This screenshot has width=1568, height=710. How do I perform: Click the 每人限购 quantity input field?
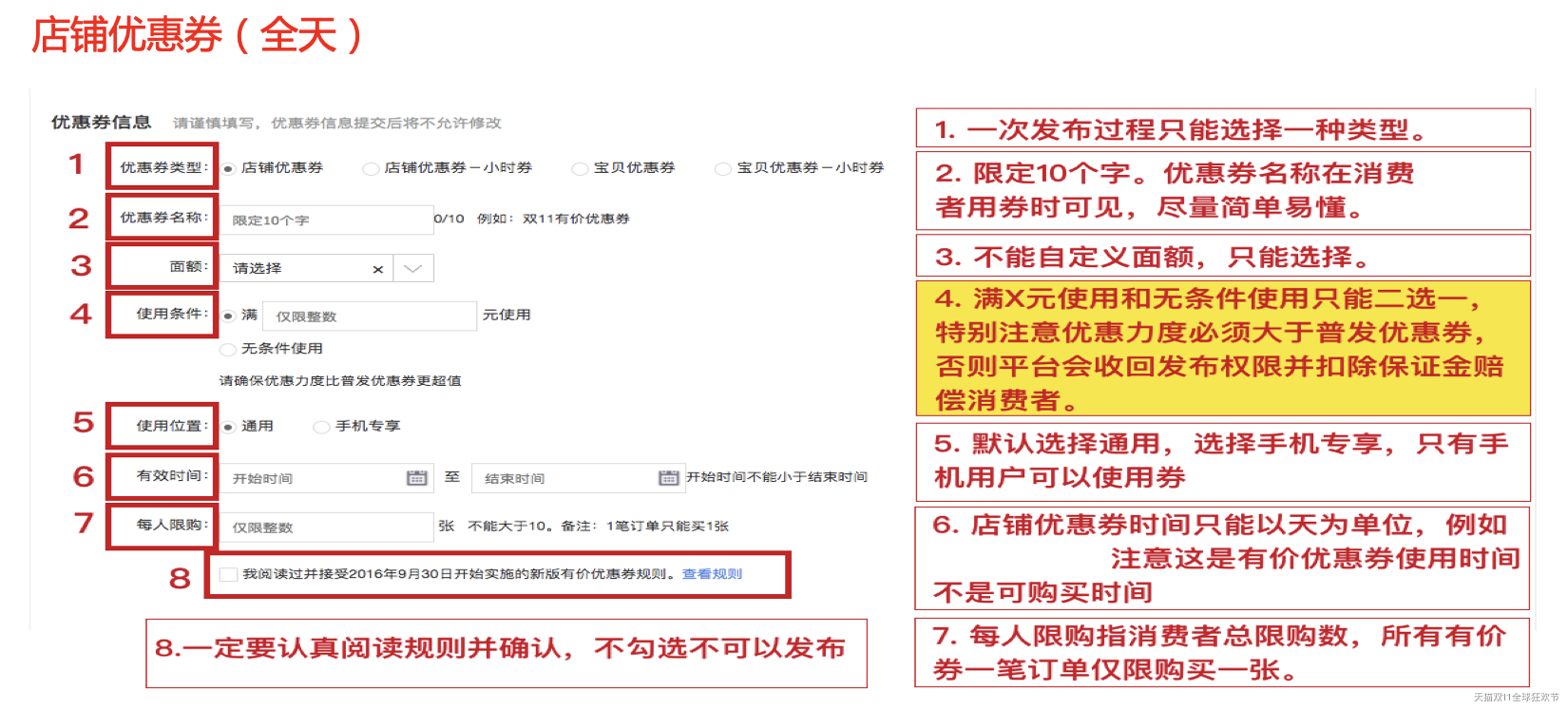coord(327,527)
